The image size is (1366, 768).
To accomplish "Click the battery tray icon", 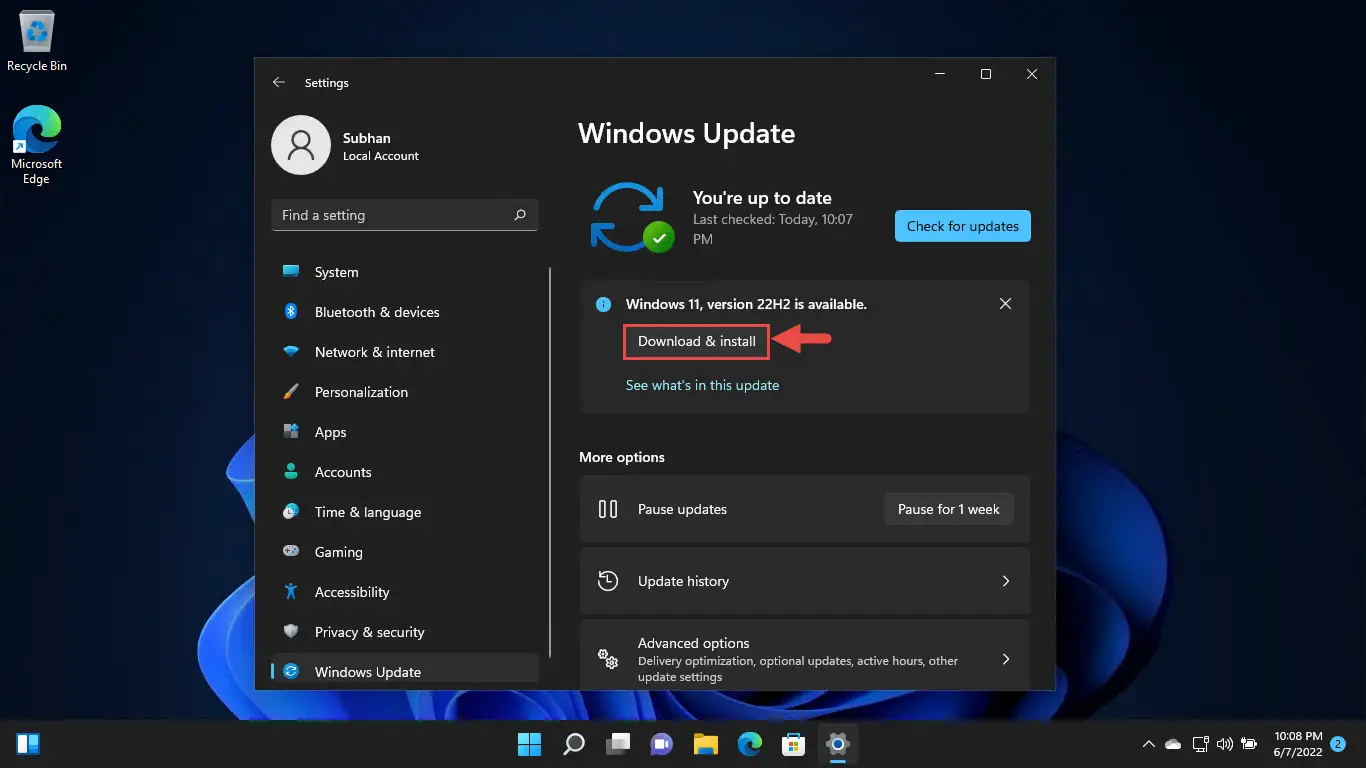I will [1249, 744].
